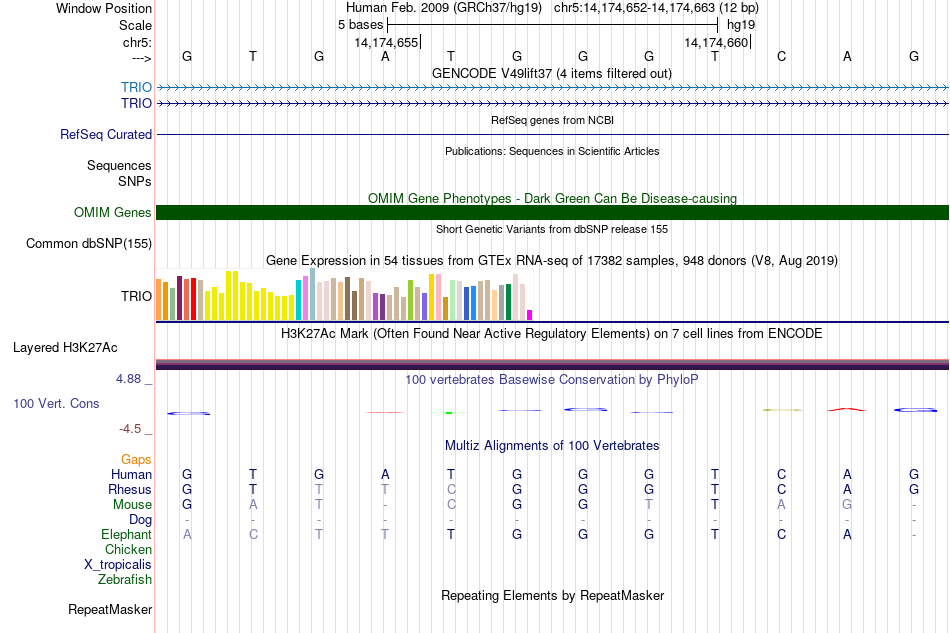This screenshot has height=633, width=950.
Task: Open 'H3K27Ac Mark' ENCODE track title
Action: [552, 334]
